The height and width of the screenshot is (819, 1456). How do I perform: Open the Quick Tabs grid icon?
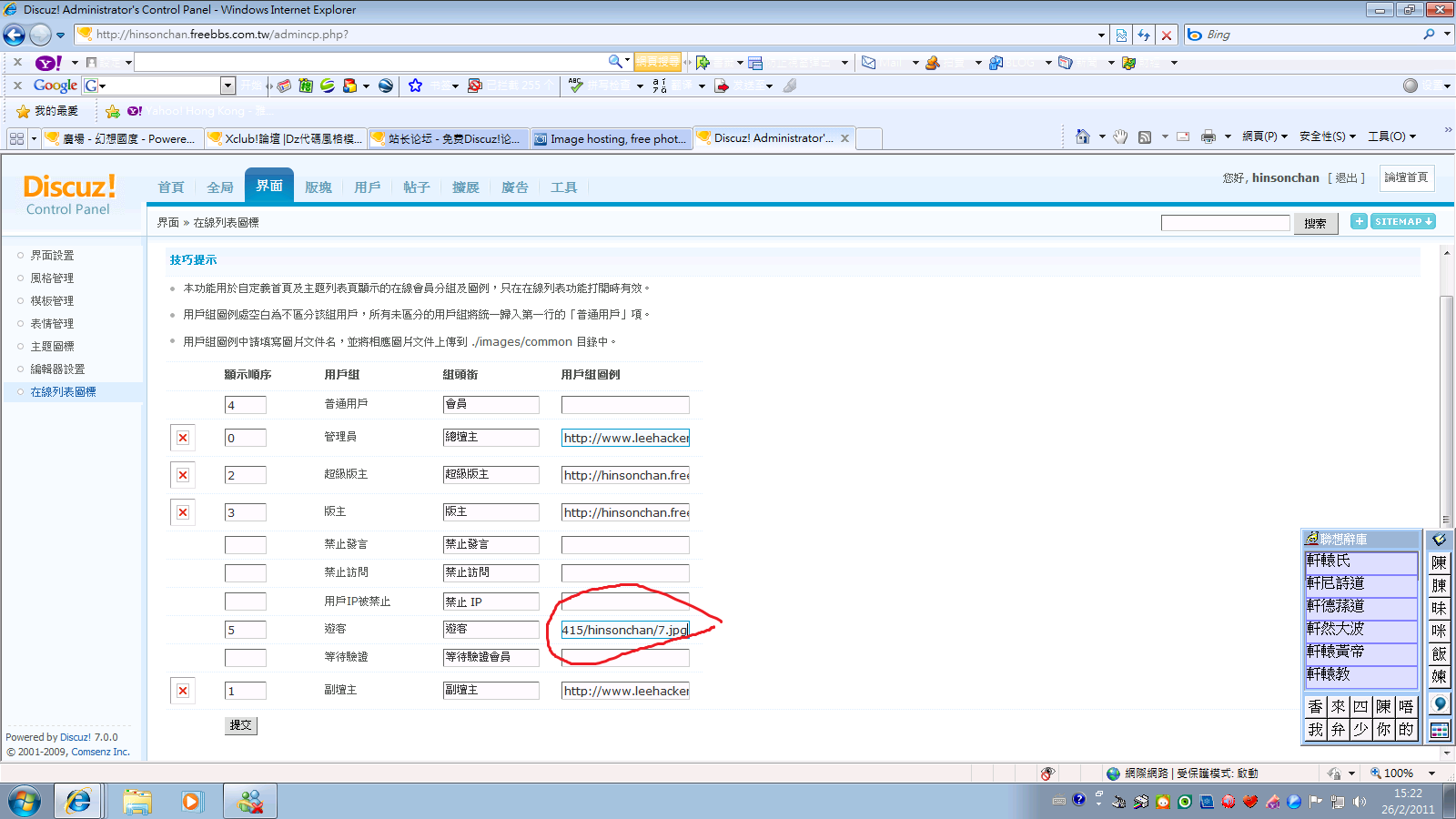point(16,138)
